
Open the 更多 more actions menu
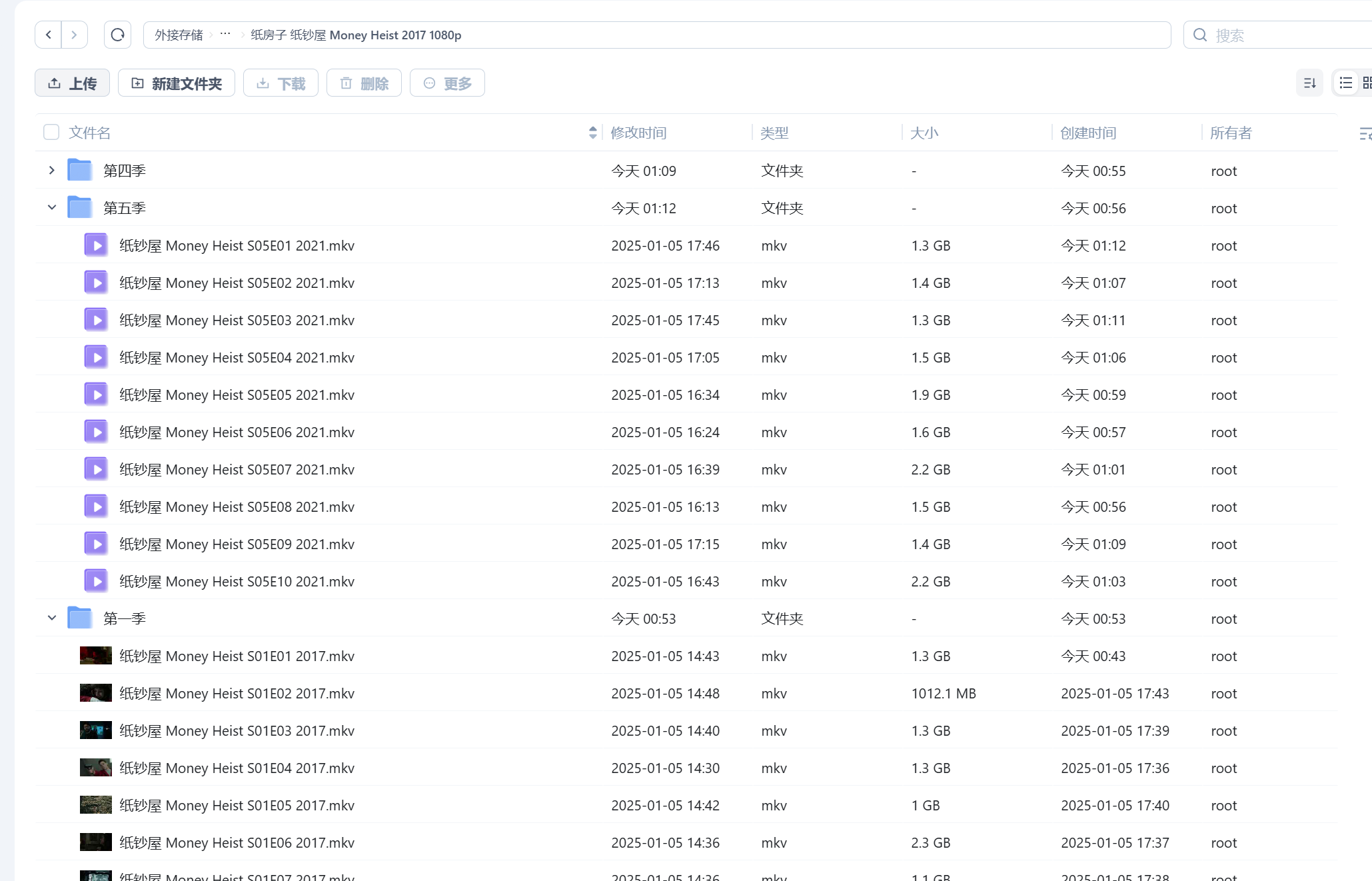coord(447,83)
